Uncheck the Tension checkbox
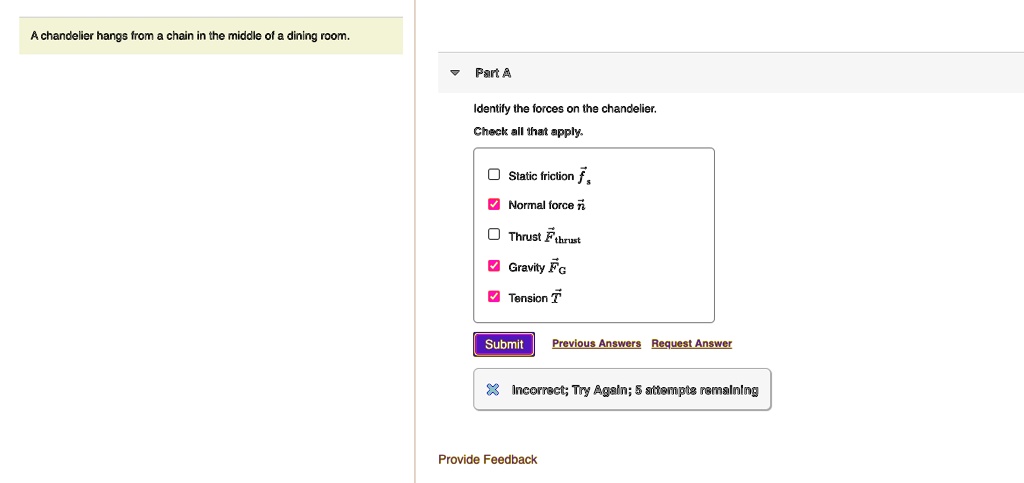Screen dimensions: 1024x483 tap(494, 296)
